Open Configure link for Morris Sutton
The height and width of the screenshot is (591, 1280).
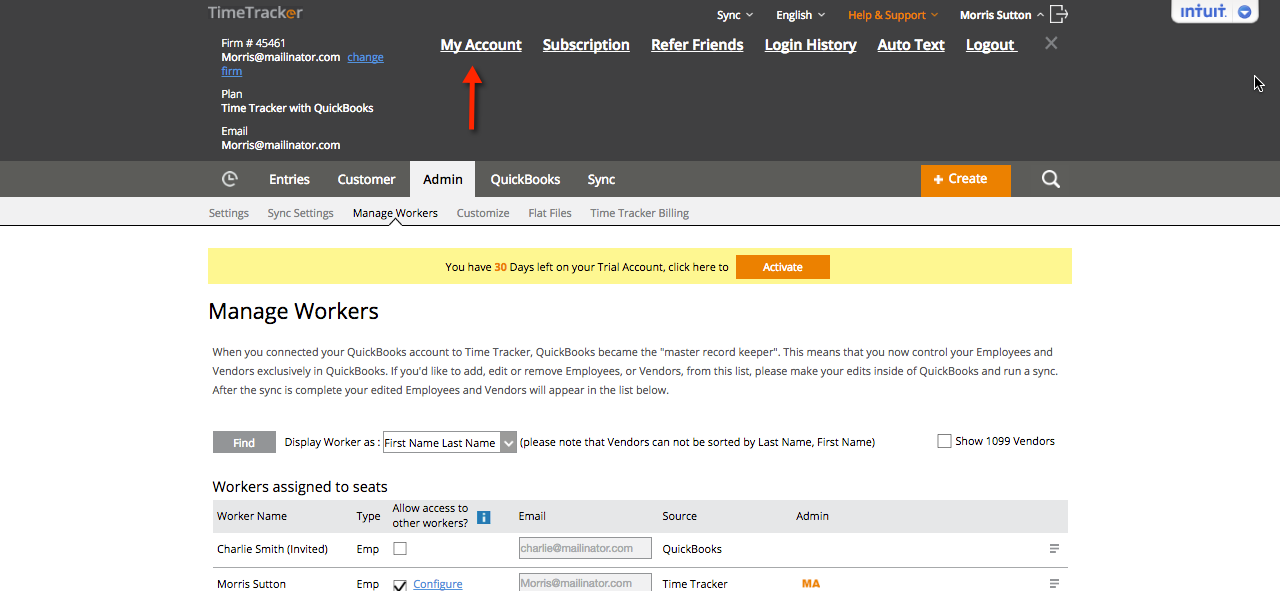pos(438,584)
